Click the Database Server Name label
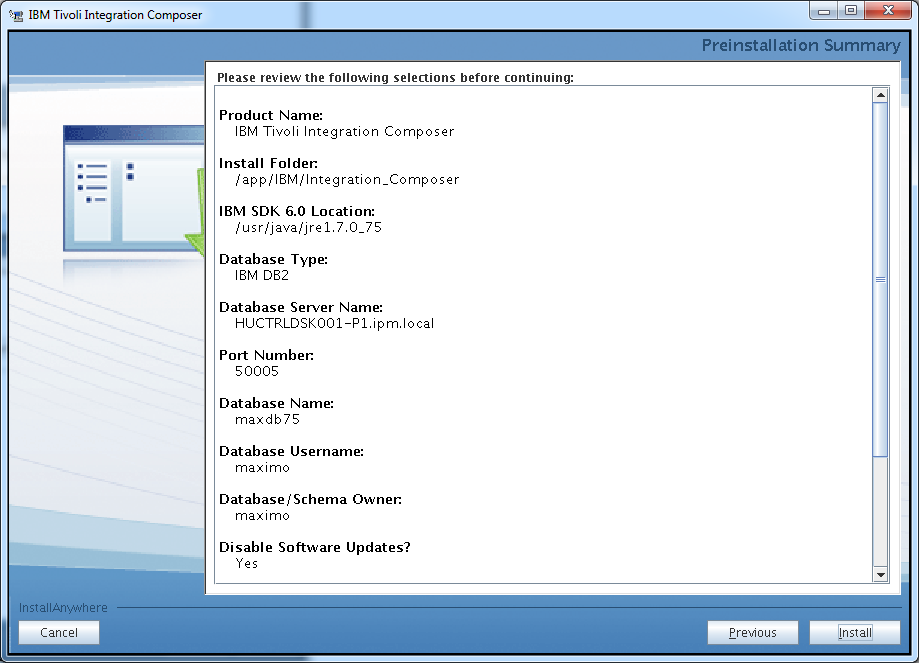This screenshot has height=663, width=919. point(301,307)
